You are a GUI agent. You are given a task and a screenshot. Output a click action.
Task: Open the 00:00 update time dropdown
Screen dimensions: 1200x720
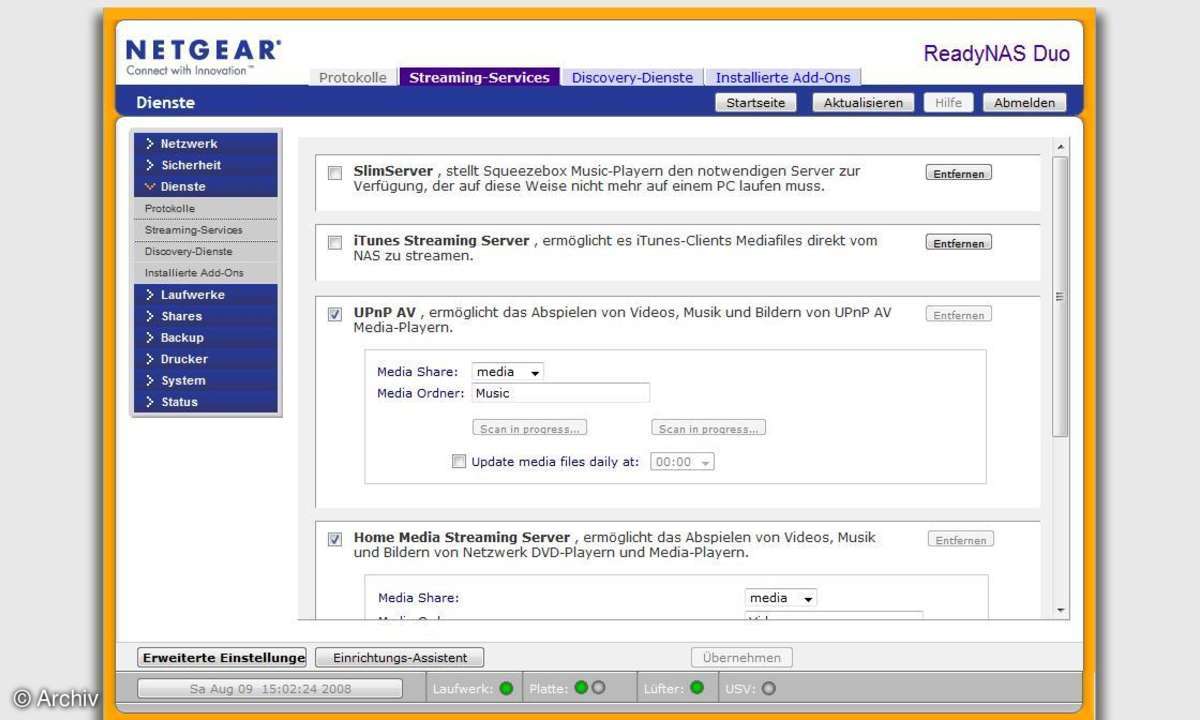(x=682, y=462)
